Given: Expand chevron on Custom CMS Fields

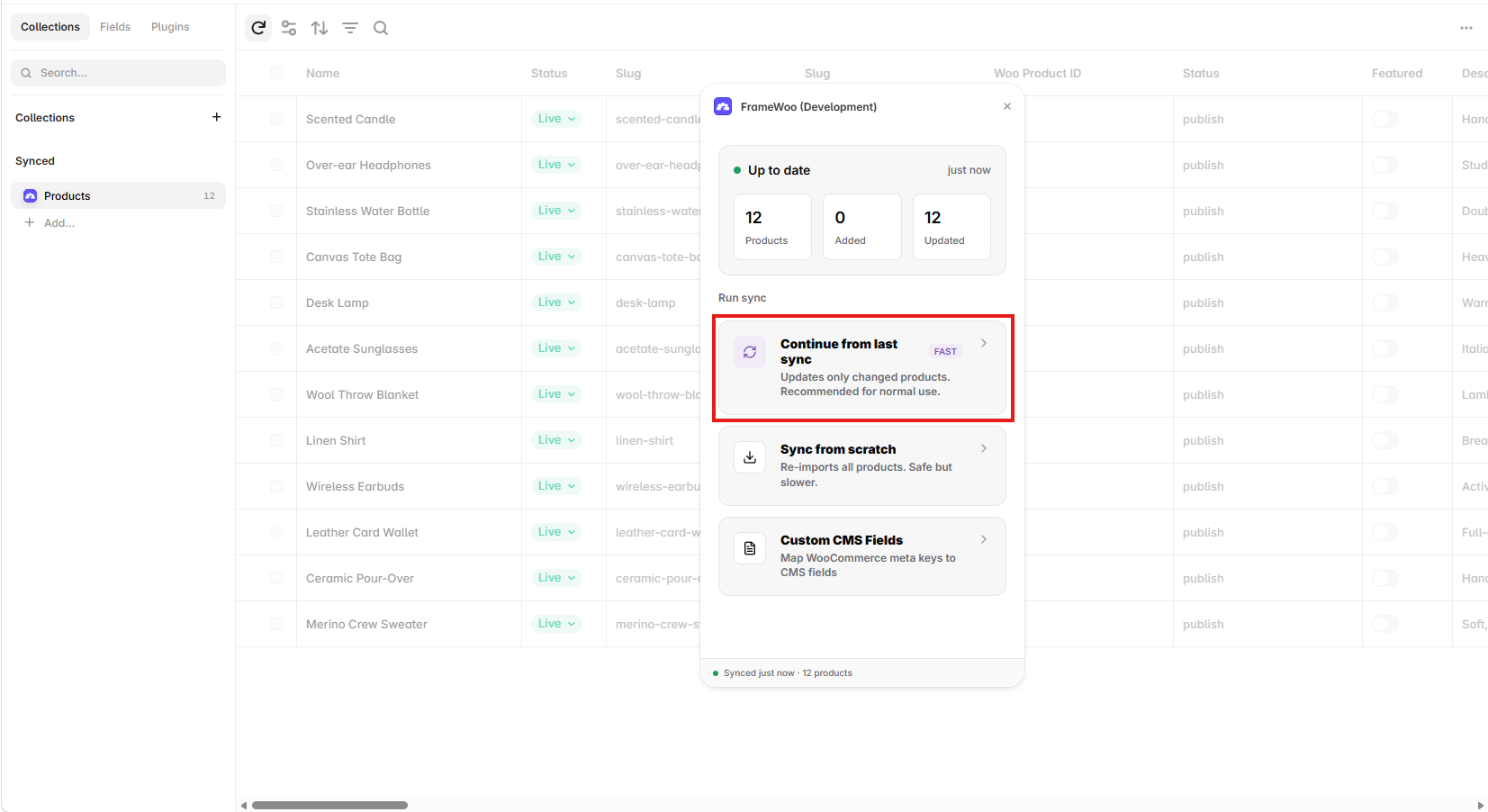Looking at the screenshot, I should (x=984, y=539).
